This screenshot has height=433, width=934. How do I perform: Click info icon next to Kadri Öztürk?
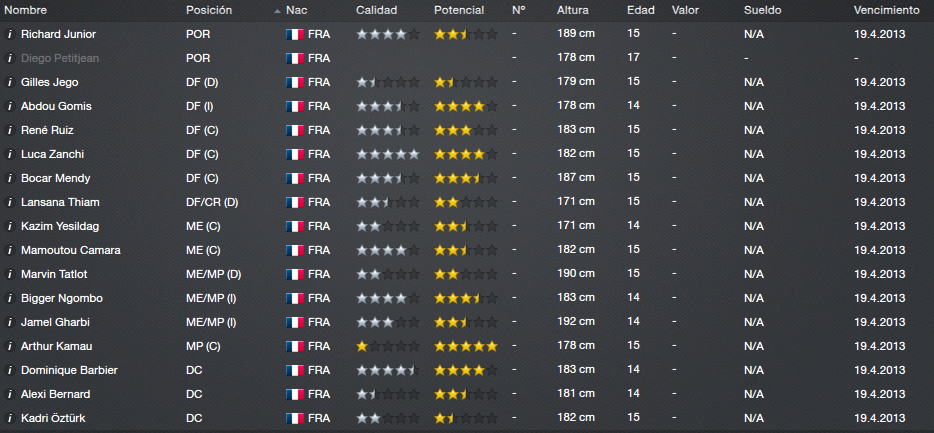point(9,418)
